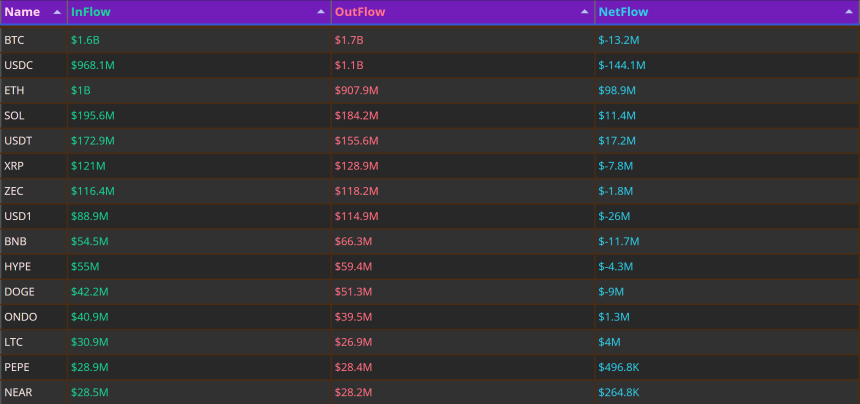Click ETH netflow value $98.9M

pyautogui.click(x=617, y=90)
